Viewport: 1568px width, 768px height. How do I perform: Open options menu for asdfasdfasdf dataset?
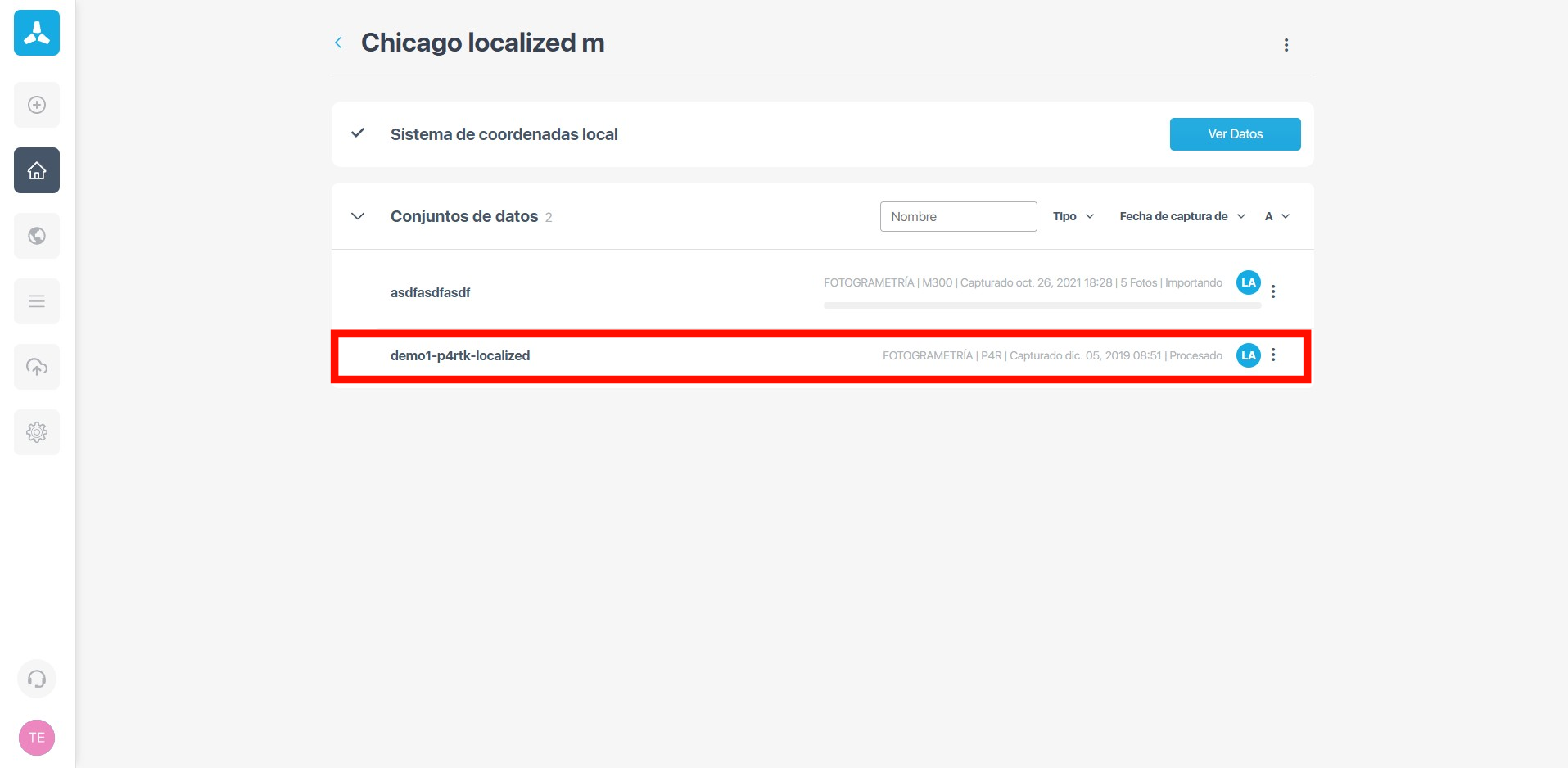click(1273, 291)
